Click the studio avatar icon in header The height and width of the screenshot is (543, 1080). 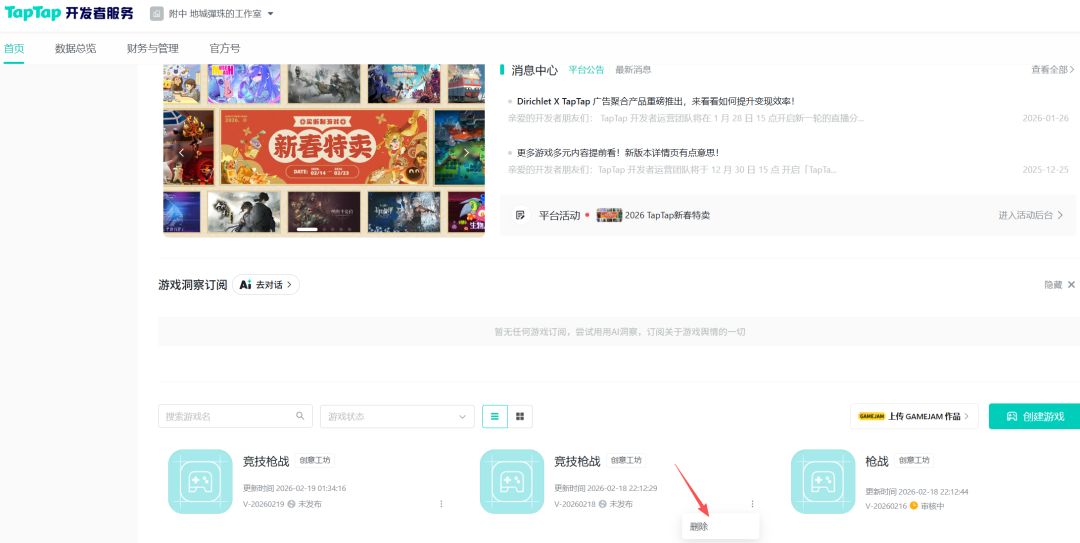pyautogui.click(x=156, y=14)
